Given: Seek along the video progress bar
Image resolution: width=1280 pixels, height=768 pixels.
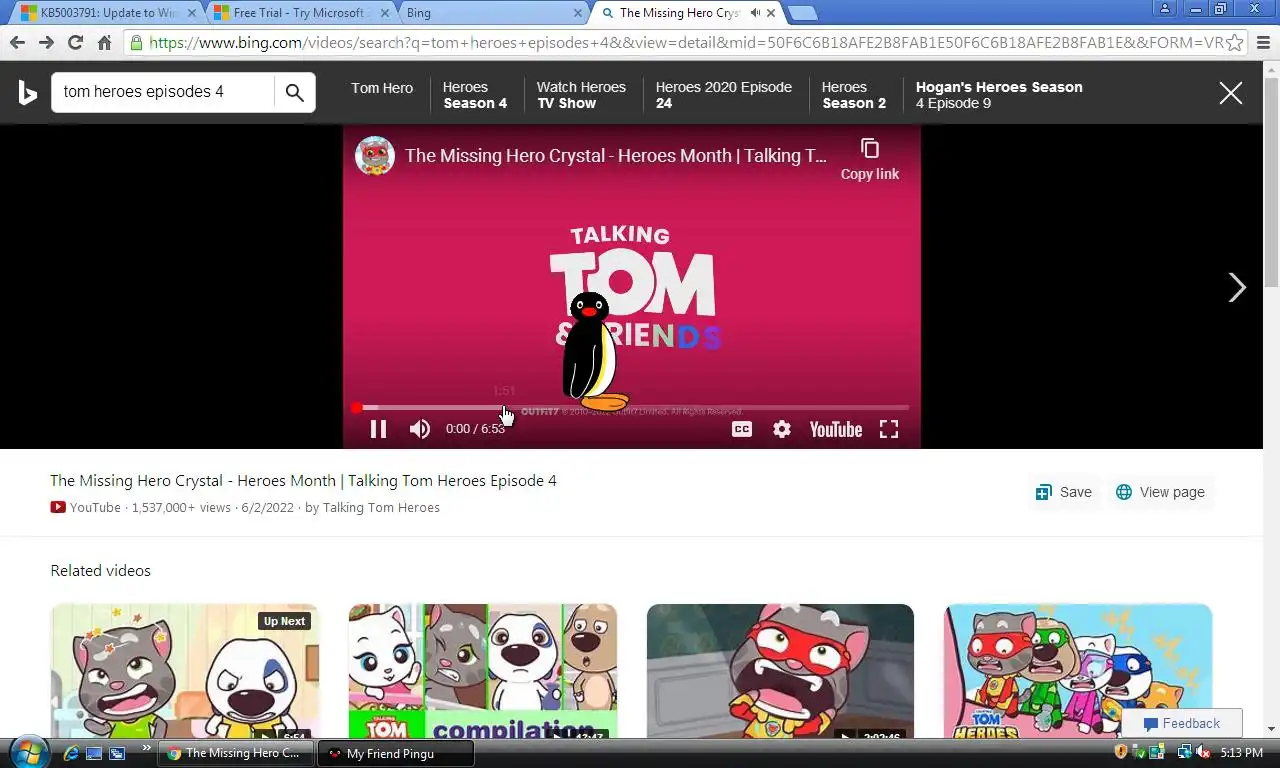Looking at the screenshot, I should [632, 408].
